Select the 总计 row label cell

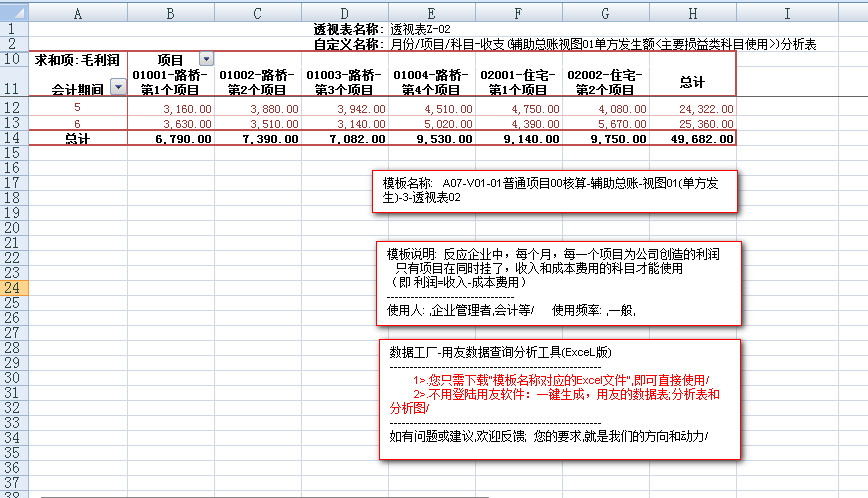(78, 139)
